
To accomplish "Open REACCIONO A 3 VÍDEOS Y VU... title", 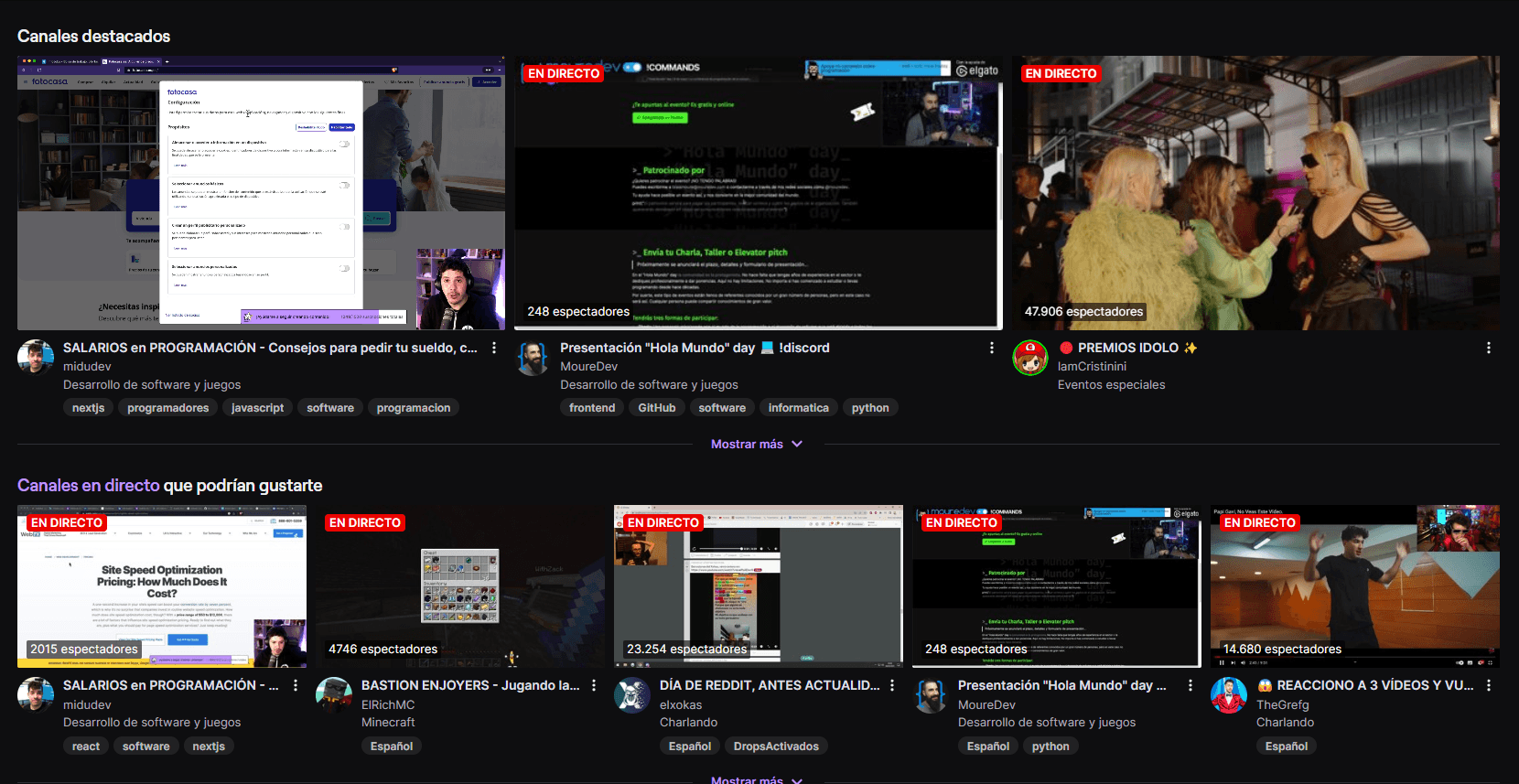I will (x=1365, y=685).
